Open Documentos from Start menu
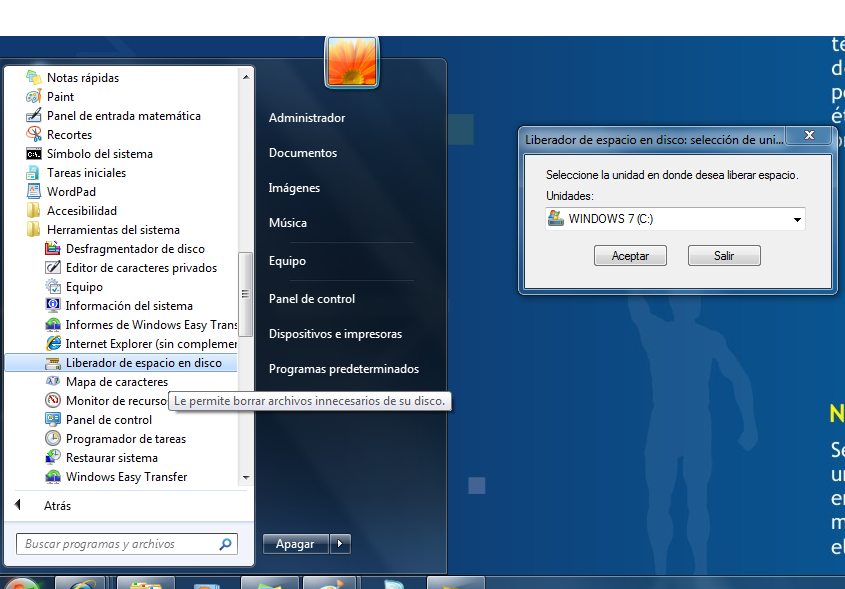Viewport: 845px width, 589px height. [303, 153]
